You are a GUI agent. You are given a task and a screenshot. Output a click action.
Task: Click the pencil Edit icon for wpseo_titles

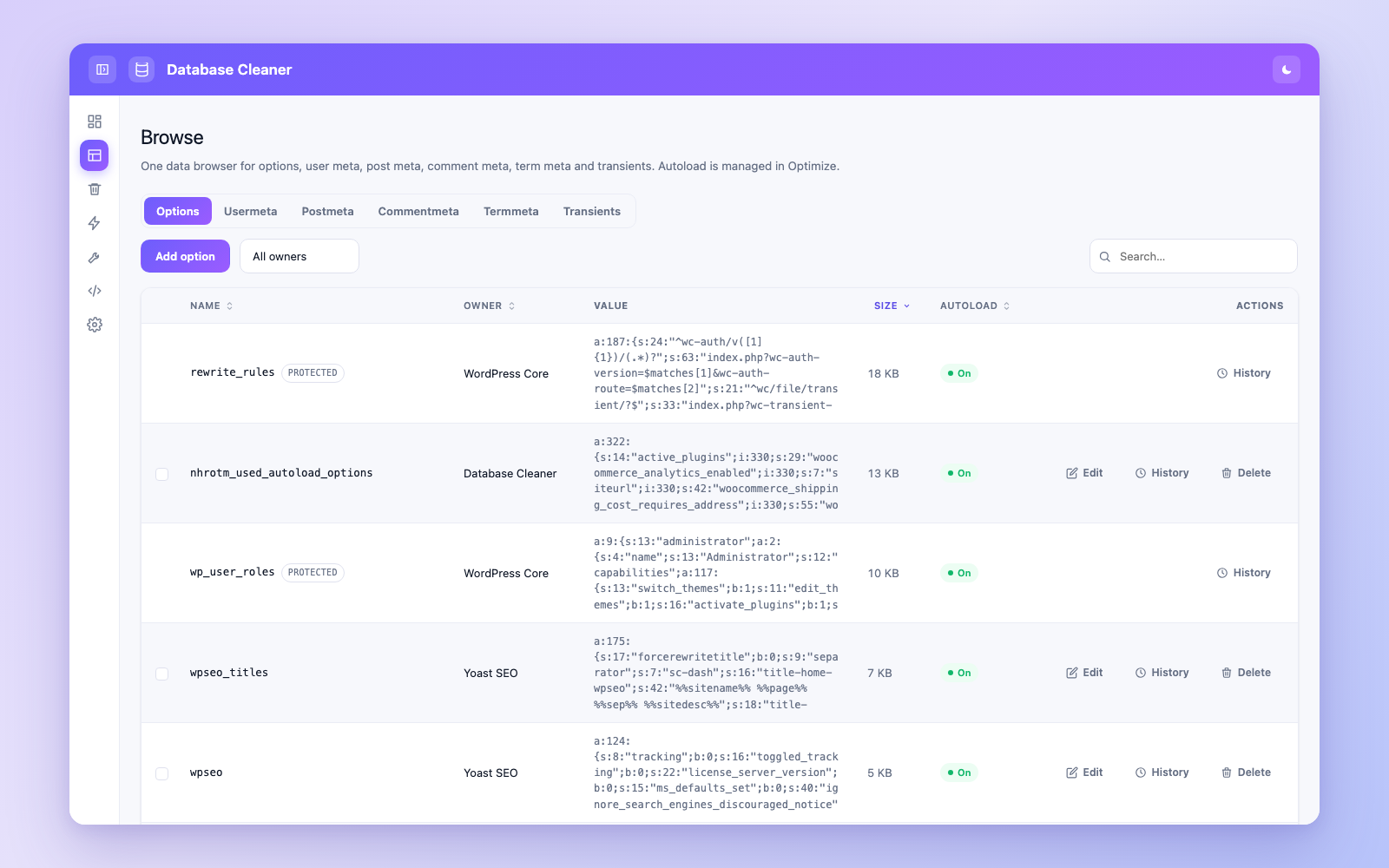pos(1072,673)
